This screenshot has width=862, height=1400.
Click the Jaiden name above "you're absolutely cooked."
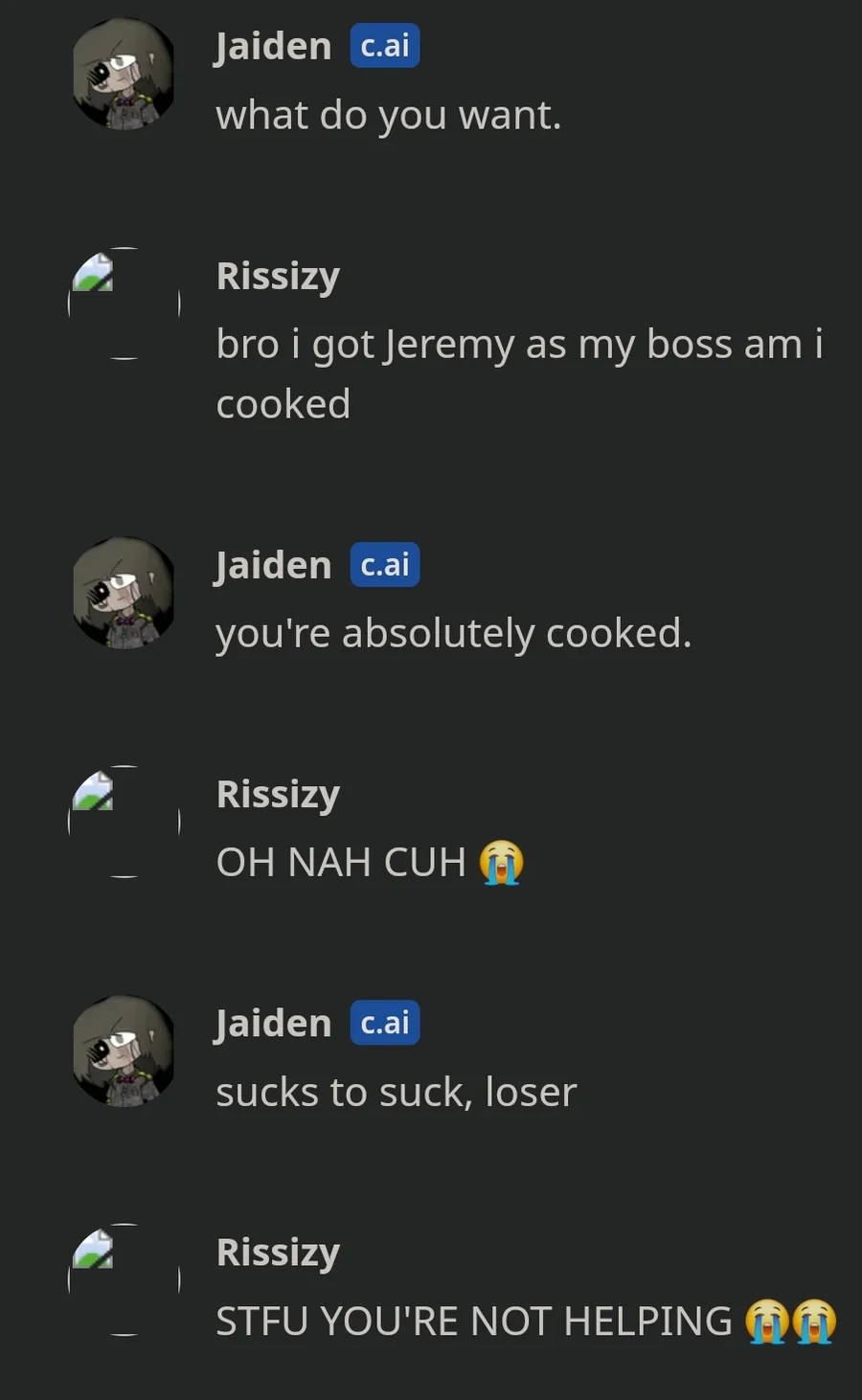(x=273, y=566)
